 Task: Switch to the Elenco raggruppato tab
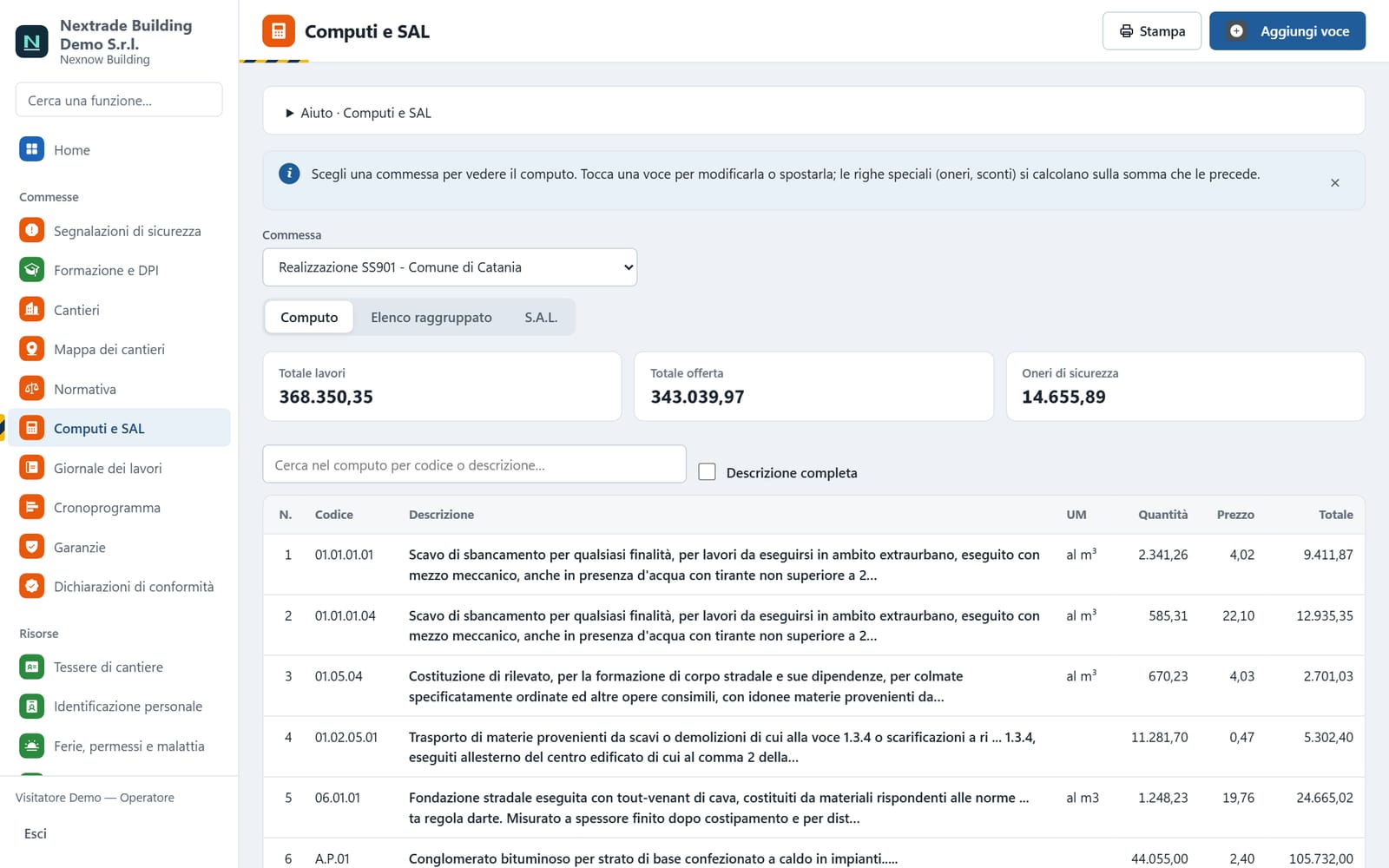pyautogui.click(x=431, y=318)
